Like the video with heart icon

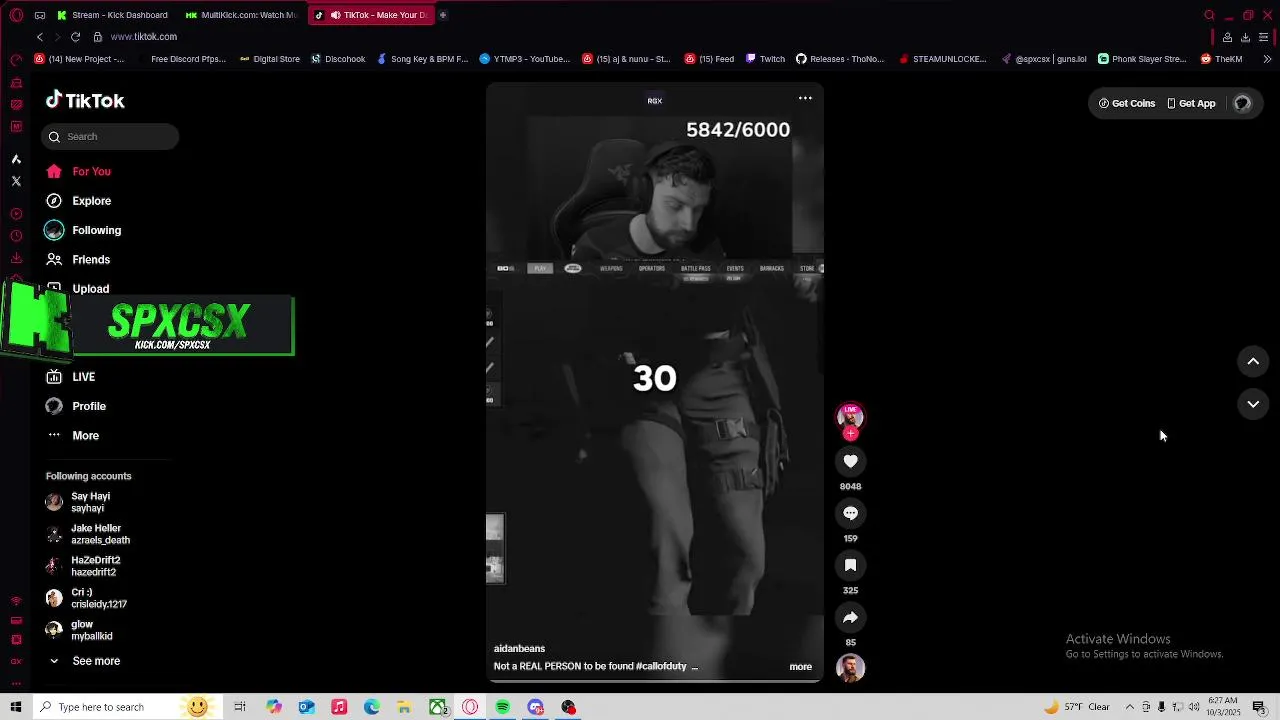click(850, 461)
